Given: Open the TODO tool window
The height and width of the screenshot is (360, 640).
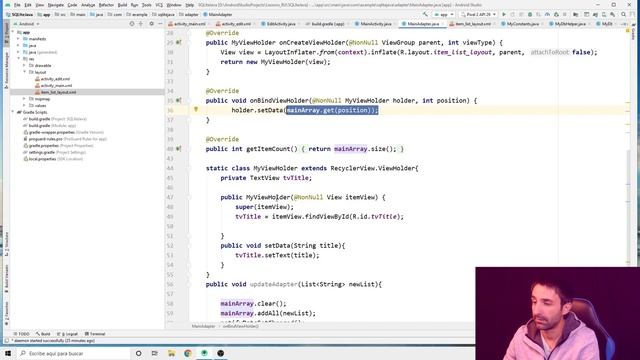Looking at the screenshot, I should 22,334.
